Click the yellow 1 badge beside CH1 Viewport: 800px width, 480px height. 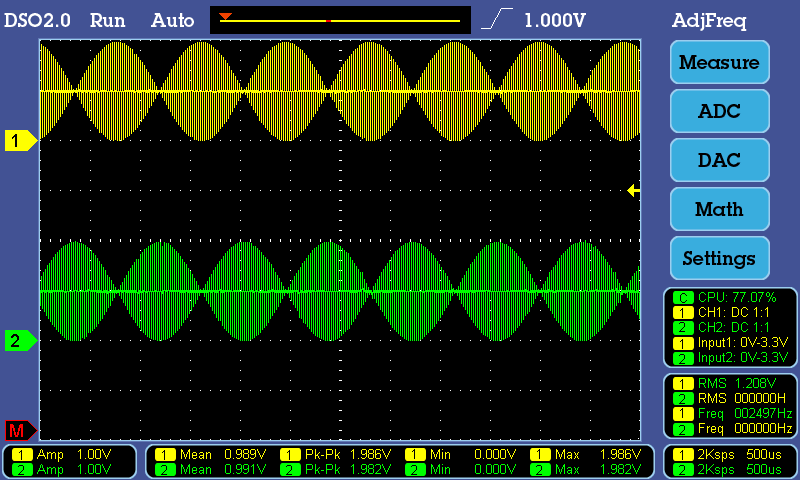click(x=683, y=313)
